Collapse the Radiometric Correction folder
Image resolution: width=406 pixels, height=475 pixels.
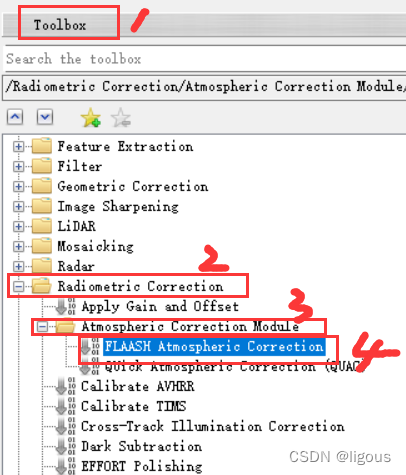tap(19, 286)
